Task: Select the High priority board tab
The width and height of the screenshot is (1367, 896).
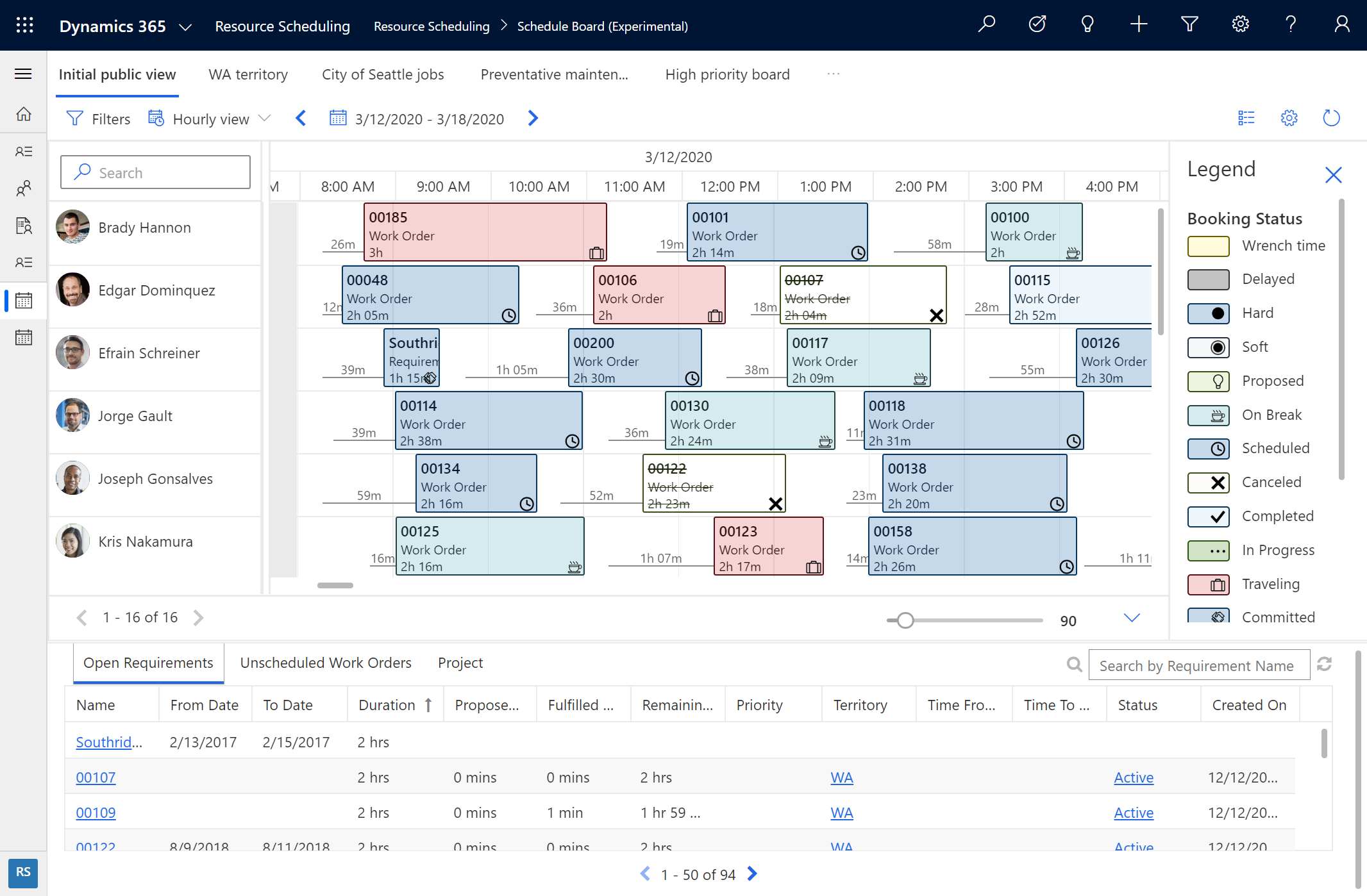Action: coord(728,74)
